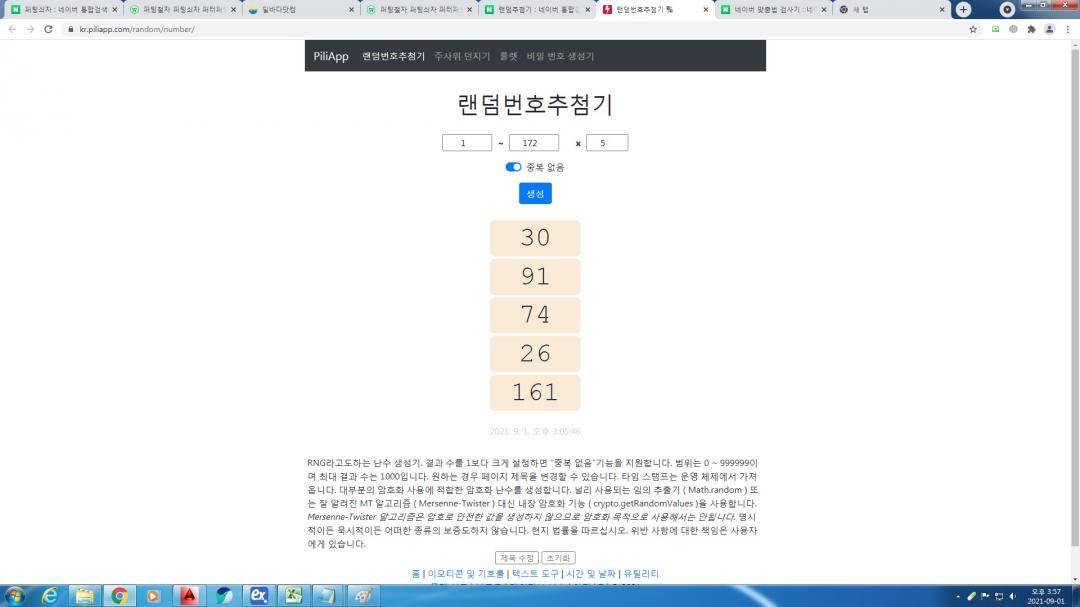This screenshot has height=607, width=1080.
Task: Open the Excel icon in the taskbar
Action: pyautogui.click(x=294, y=595)
